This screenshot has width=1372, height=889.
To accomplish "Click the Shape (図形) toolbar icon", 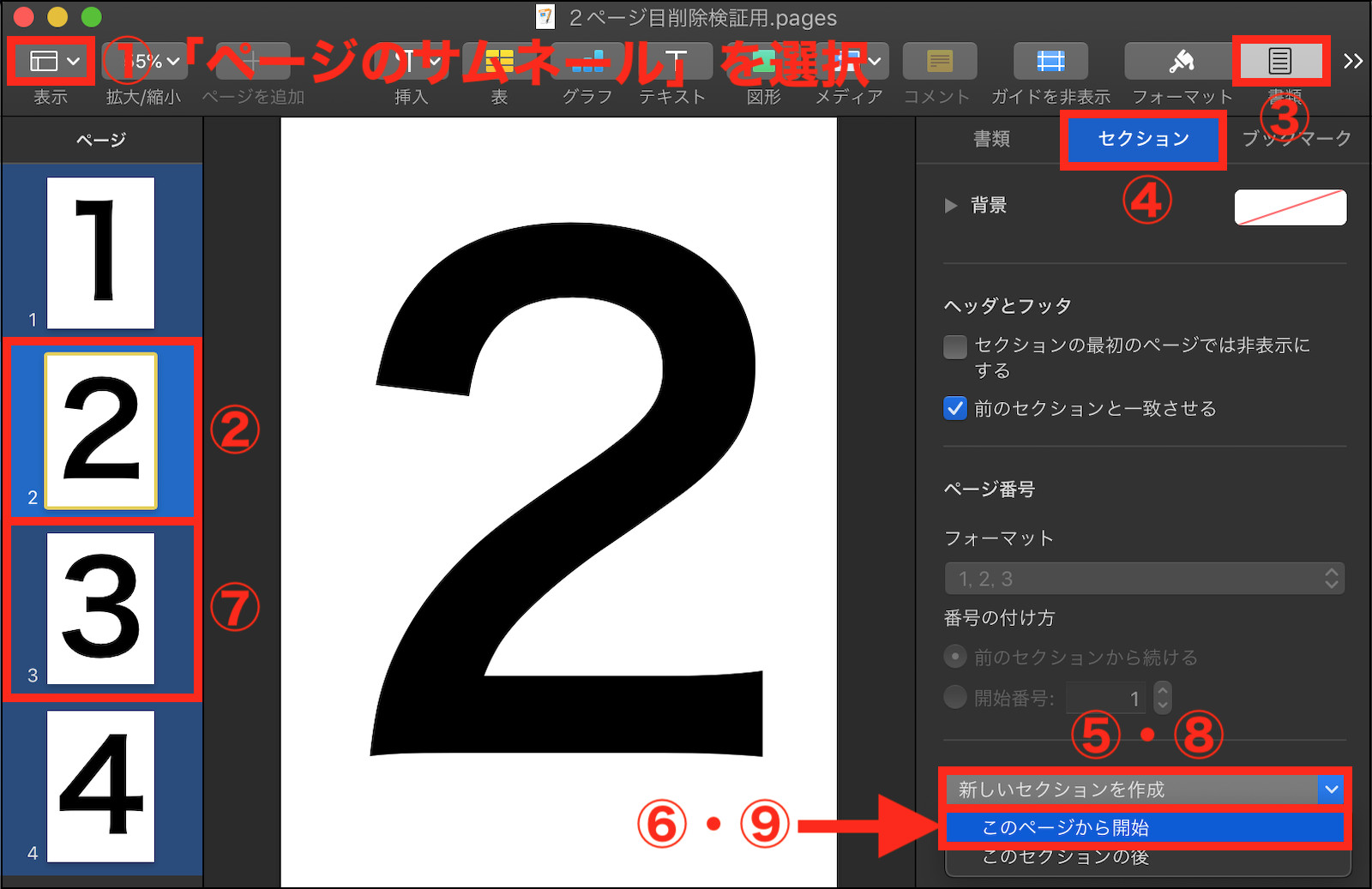I will click(x=763, y=61).
